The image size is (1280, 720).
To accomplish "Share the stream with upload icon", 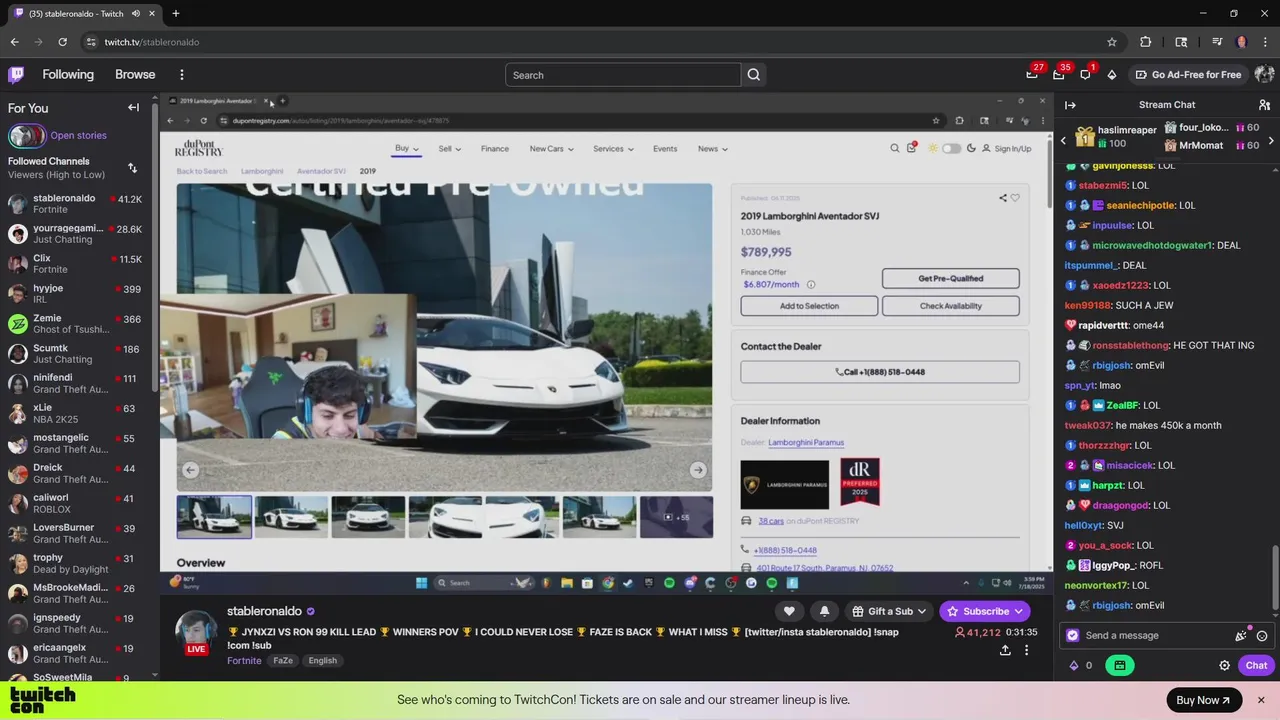I will 1005,650.
